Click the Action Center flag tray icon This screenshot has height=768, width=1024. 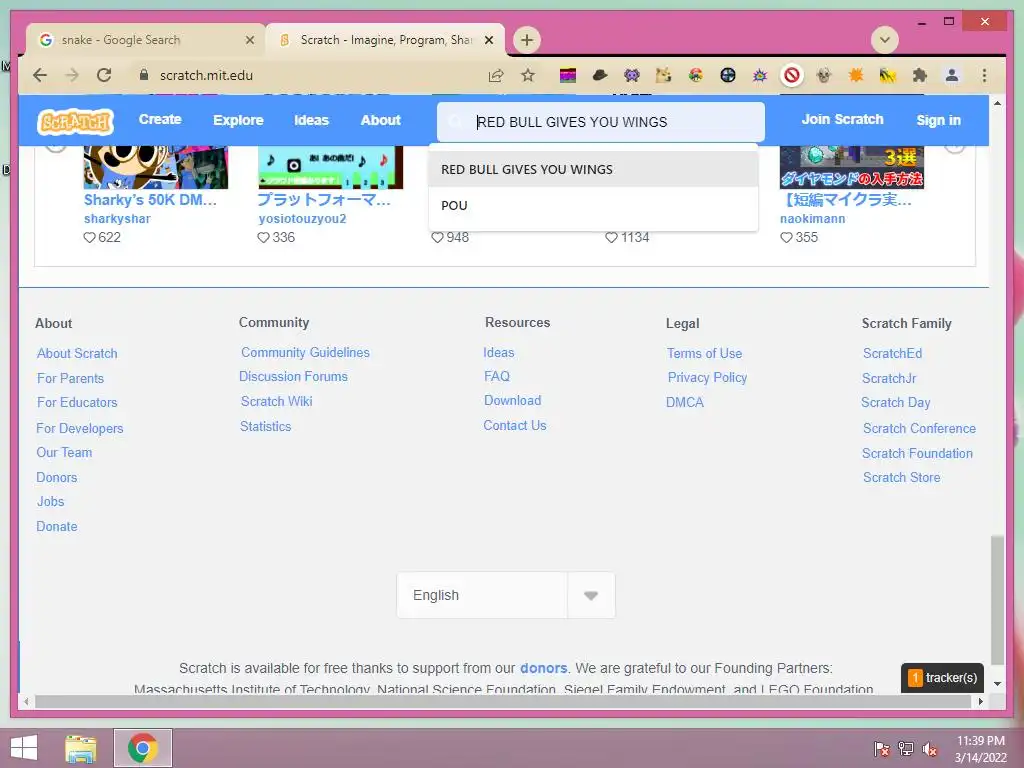tap(881, 749)
